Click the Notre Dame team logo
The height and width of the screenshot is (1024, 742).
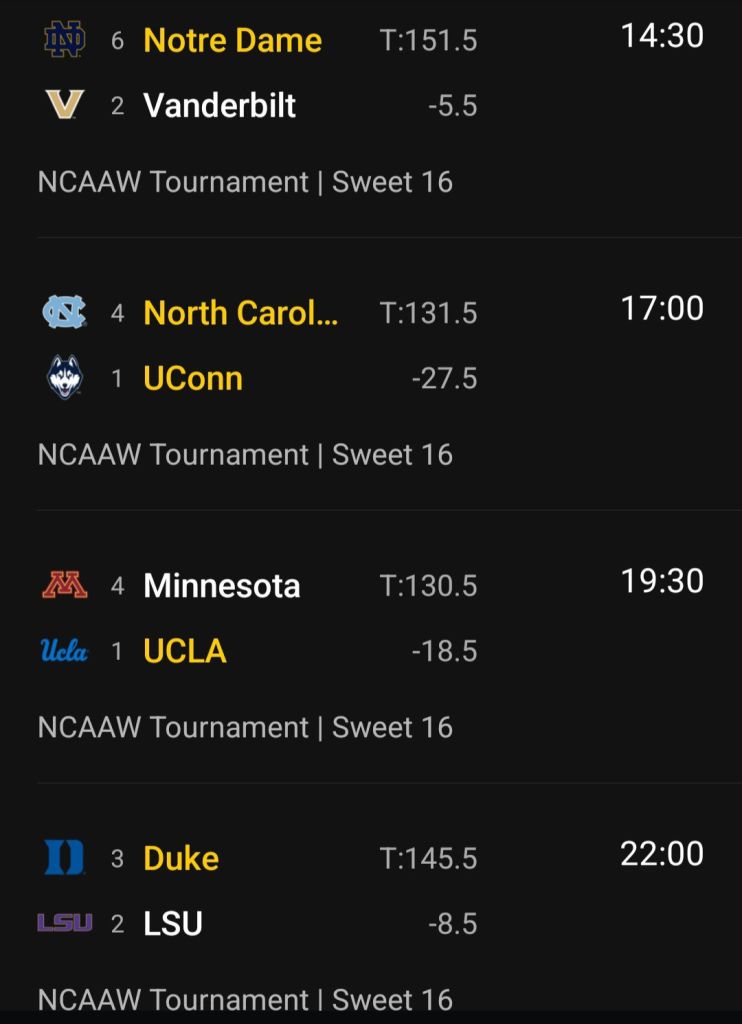pyautogui.click(x=65, y=40)
